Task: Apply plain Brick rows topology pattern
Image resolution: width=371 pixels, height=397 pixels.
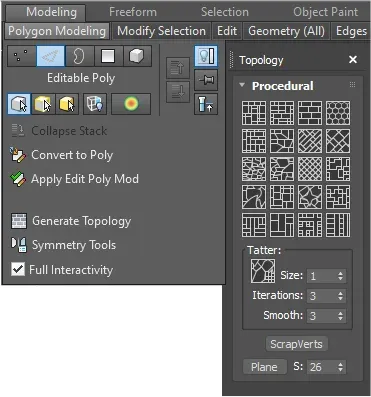Action: point(310,113)
